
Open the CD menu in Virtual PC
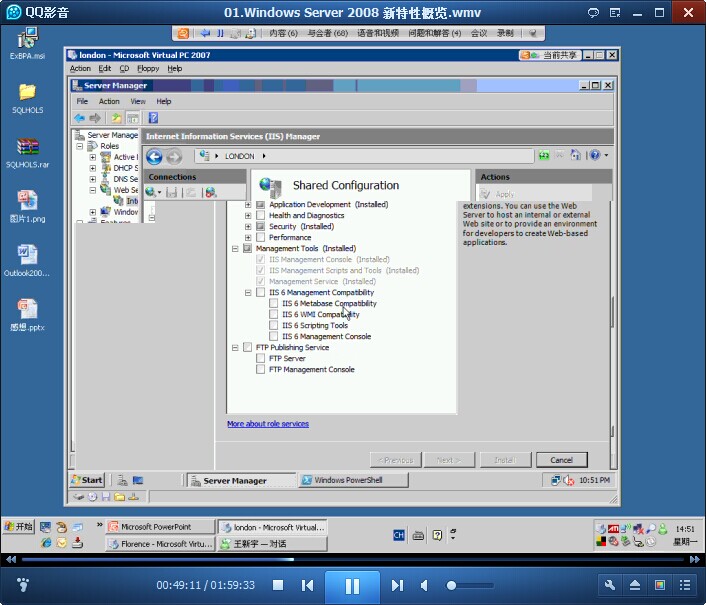pos(124,68)
